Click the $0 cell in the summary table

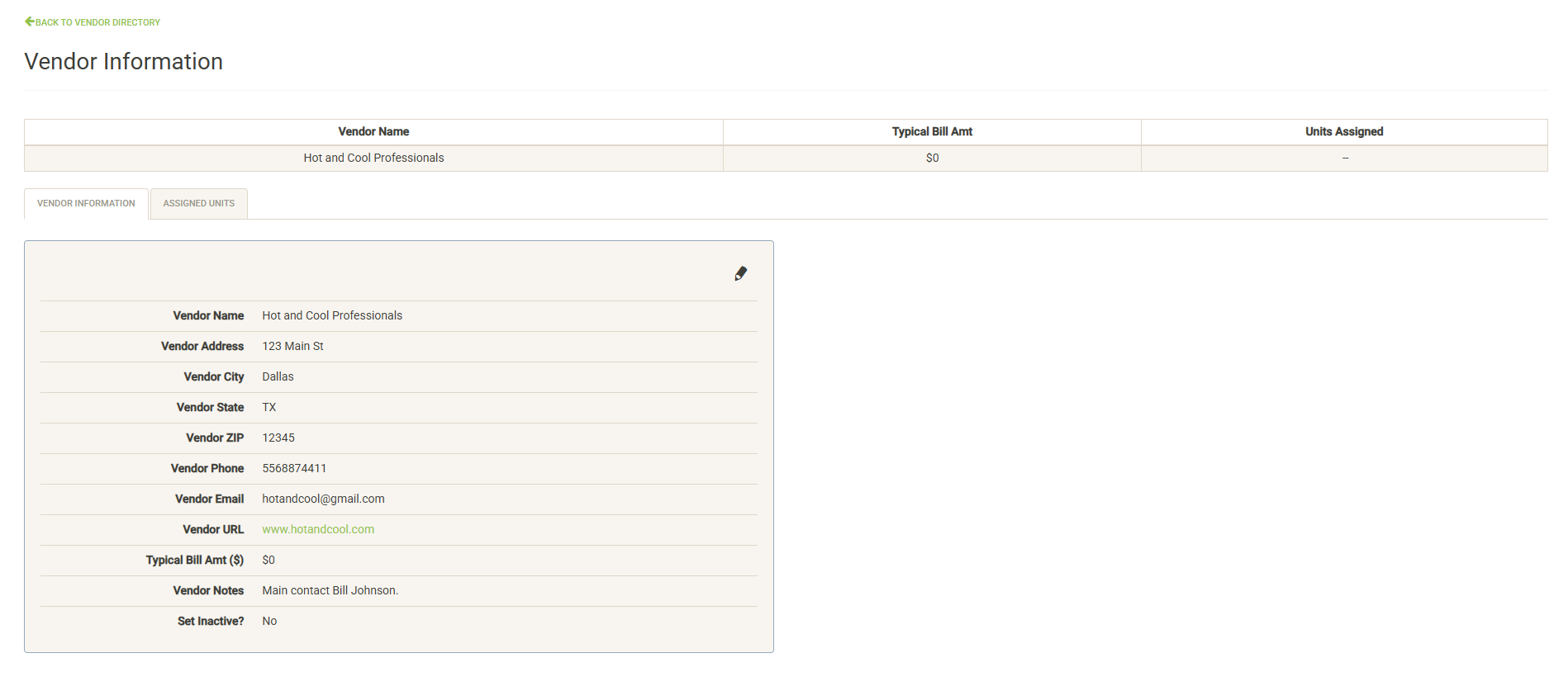(x=932, y=159)
